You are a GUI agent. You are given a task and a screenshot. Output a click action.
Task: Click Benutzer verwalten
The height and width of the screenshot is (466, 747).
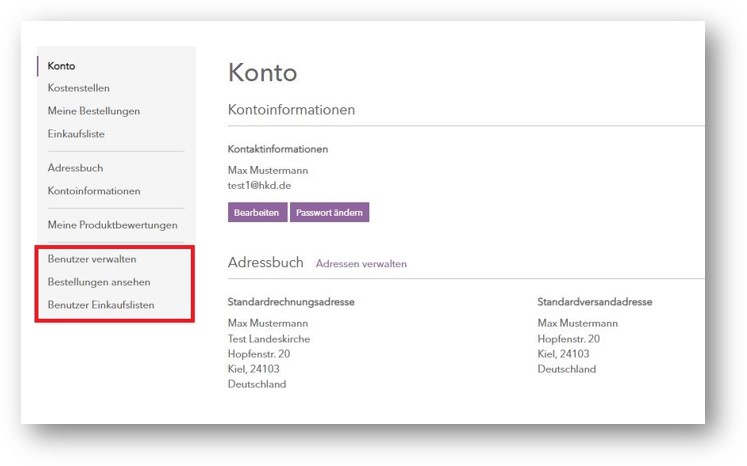[x=92, y=259]
